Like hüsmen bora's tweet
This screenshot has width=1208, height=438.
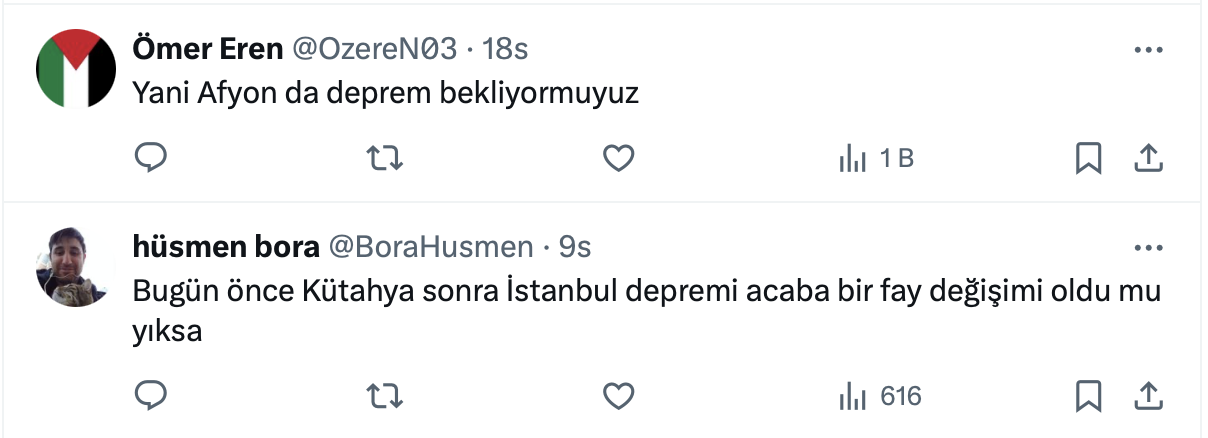619,396
